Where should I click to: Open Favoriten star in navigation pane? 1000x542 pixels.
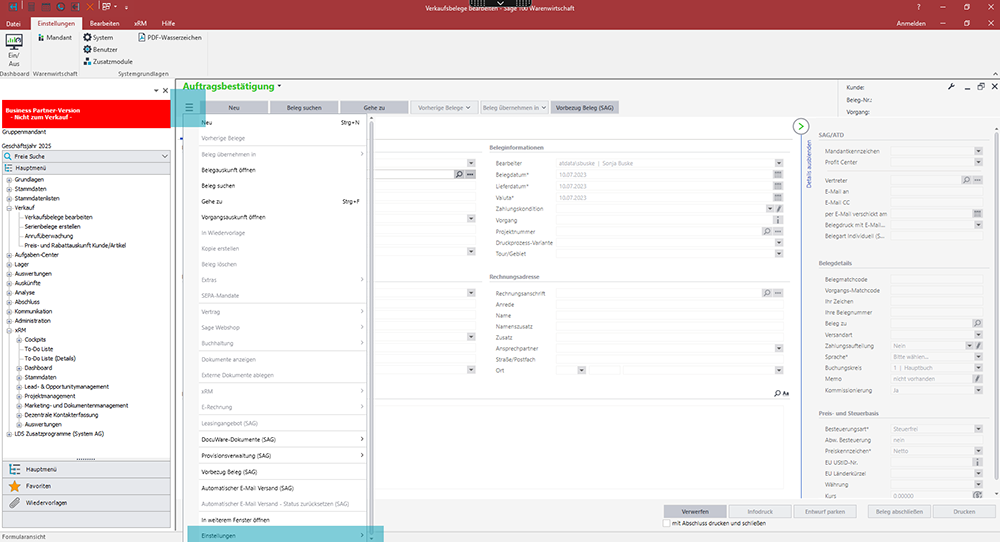15,485
